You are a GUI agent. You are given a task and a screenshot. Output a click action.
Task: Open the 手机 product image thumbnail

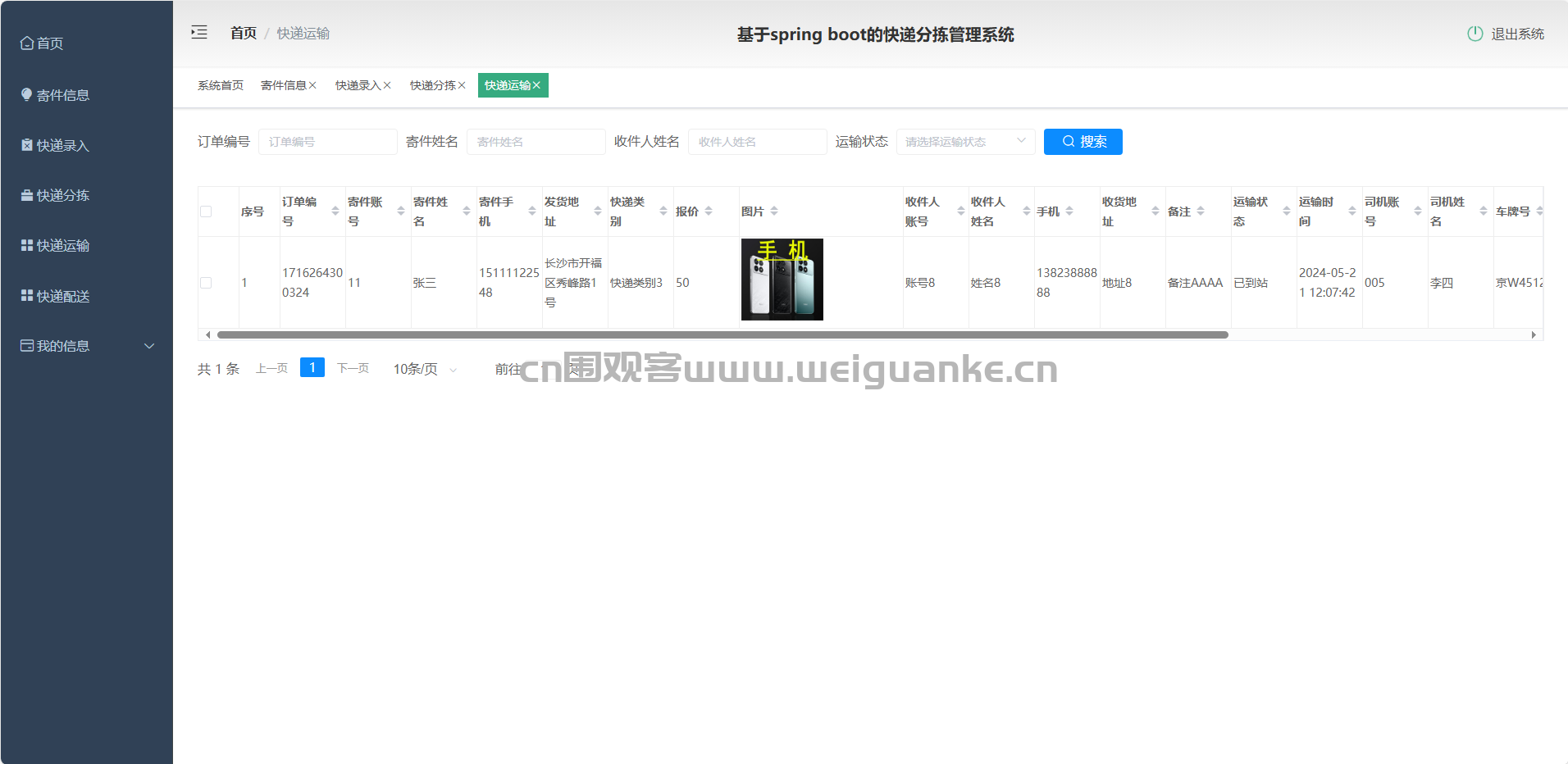[x=782, y=280]
